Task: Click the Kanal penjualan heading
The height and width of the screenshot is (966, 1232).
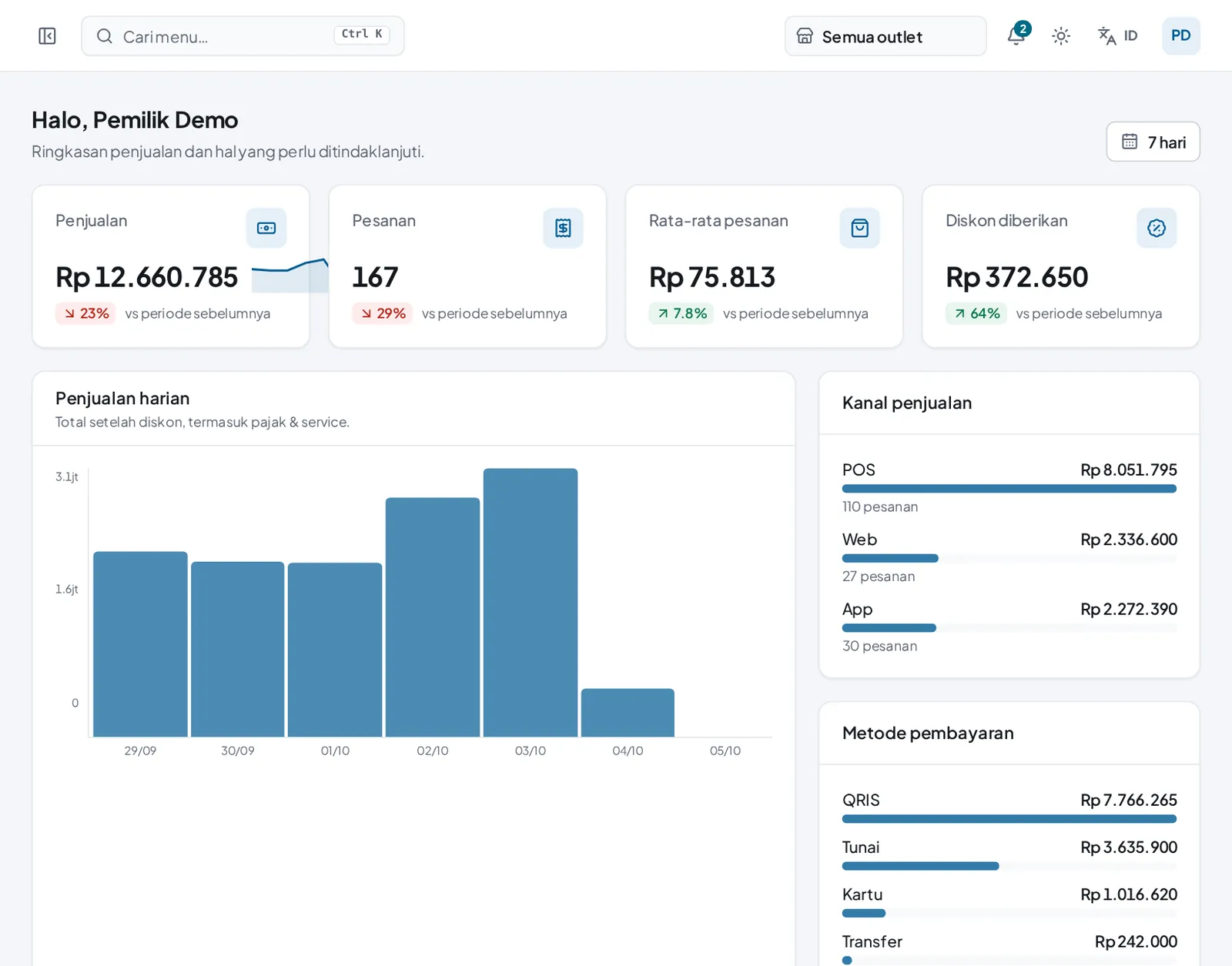Action: pyautogui.click(x=907, y=403)
